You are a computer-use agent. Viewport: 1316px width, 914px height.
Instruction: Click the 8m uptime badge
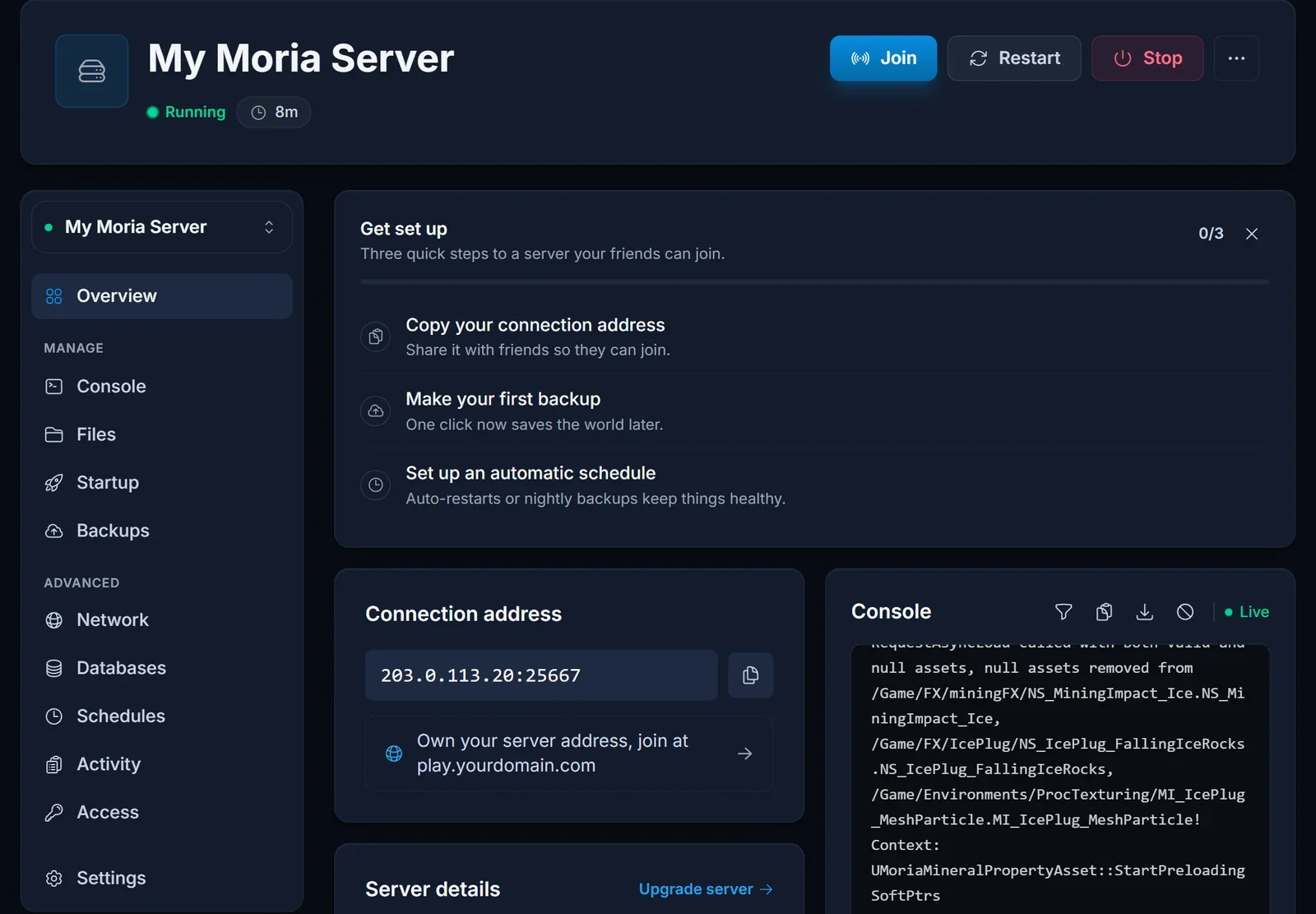tap(274, 113)
